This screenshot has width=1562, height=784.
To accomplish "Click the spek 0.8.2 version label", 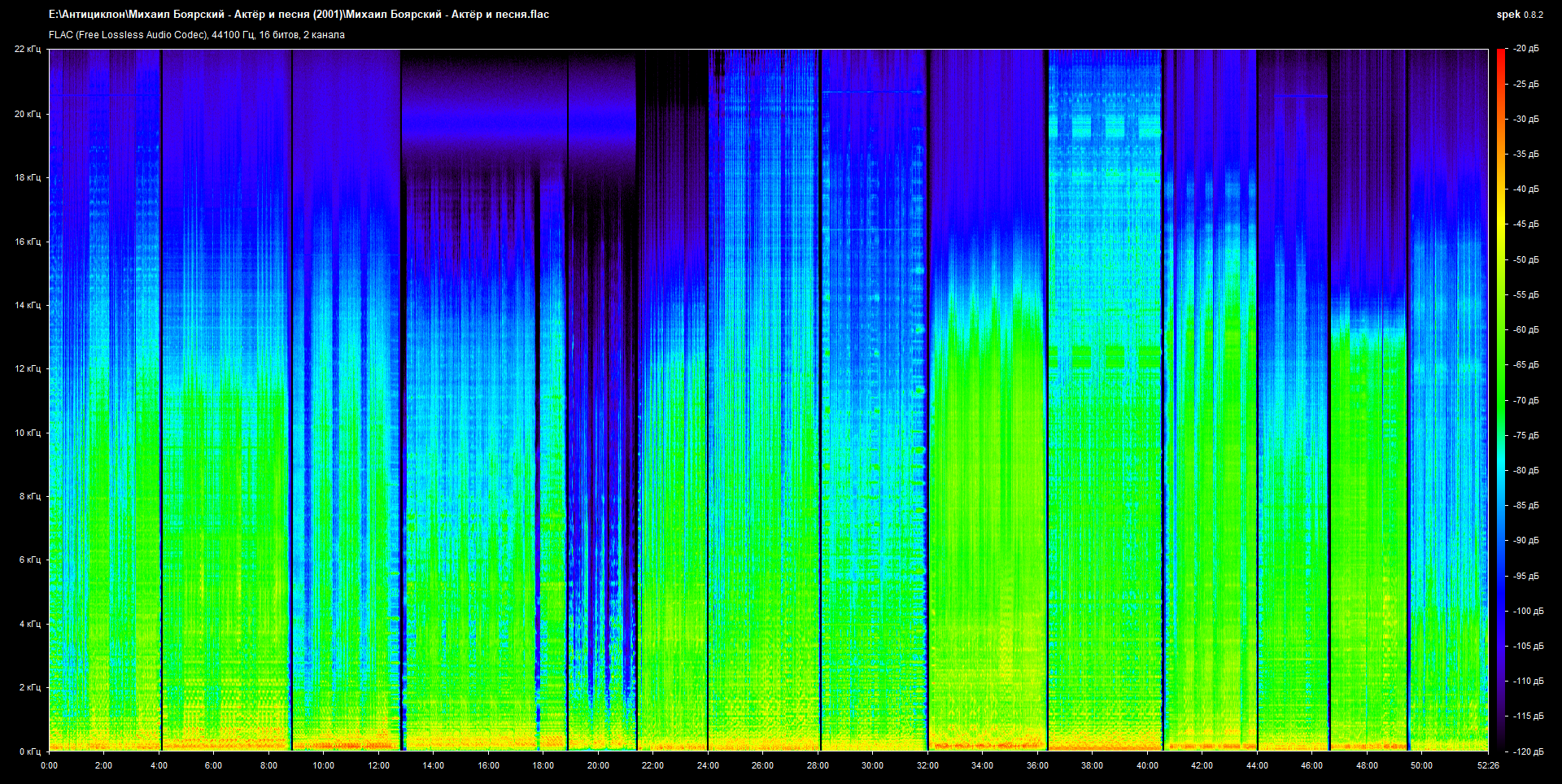I will [1519, 15].
